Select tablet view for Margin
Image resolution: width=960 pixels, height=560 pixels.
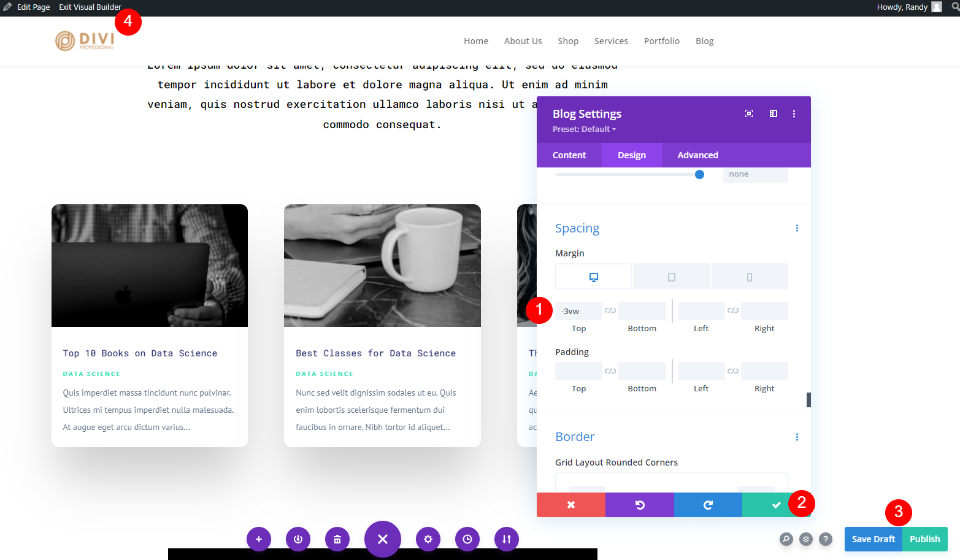click(672, 277)
